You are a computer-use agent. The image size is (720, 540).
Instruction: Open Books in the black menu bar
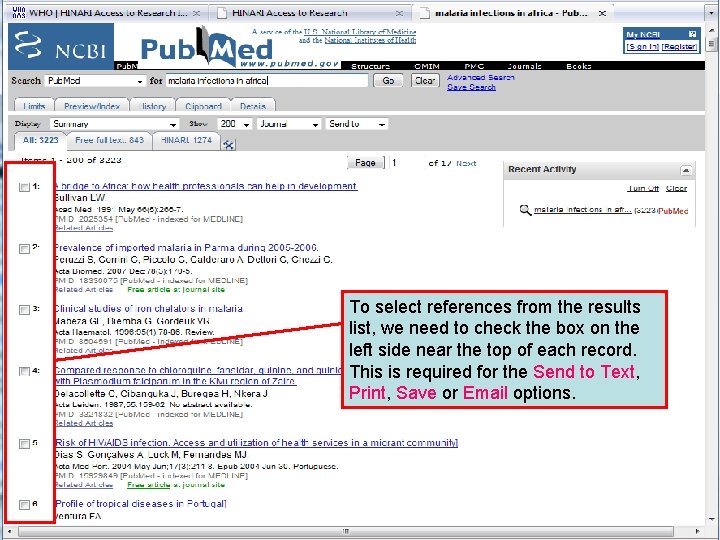(x=579, y=66)
